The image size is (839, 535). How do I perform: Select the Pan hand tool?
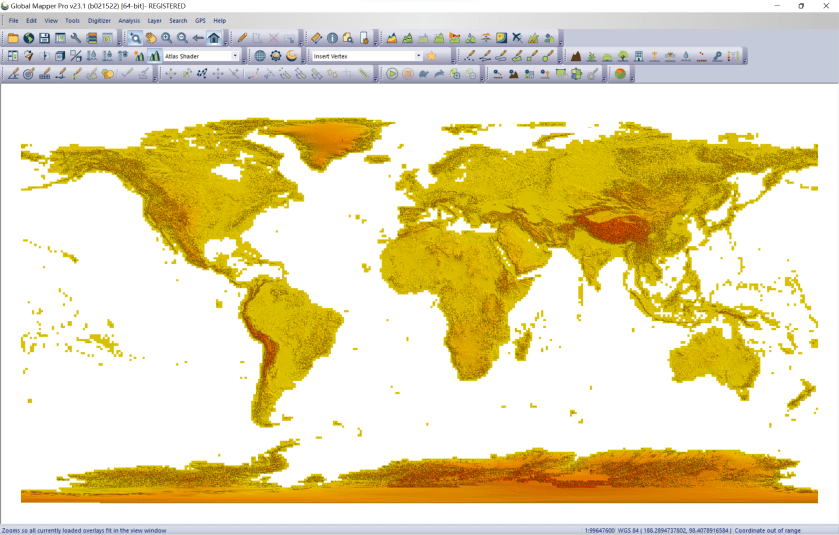pyautogui.click(x=150, y=38)
